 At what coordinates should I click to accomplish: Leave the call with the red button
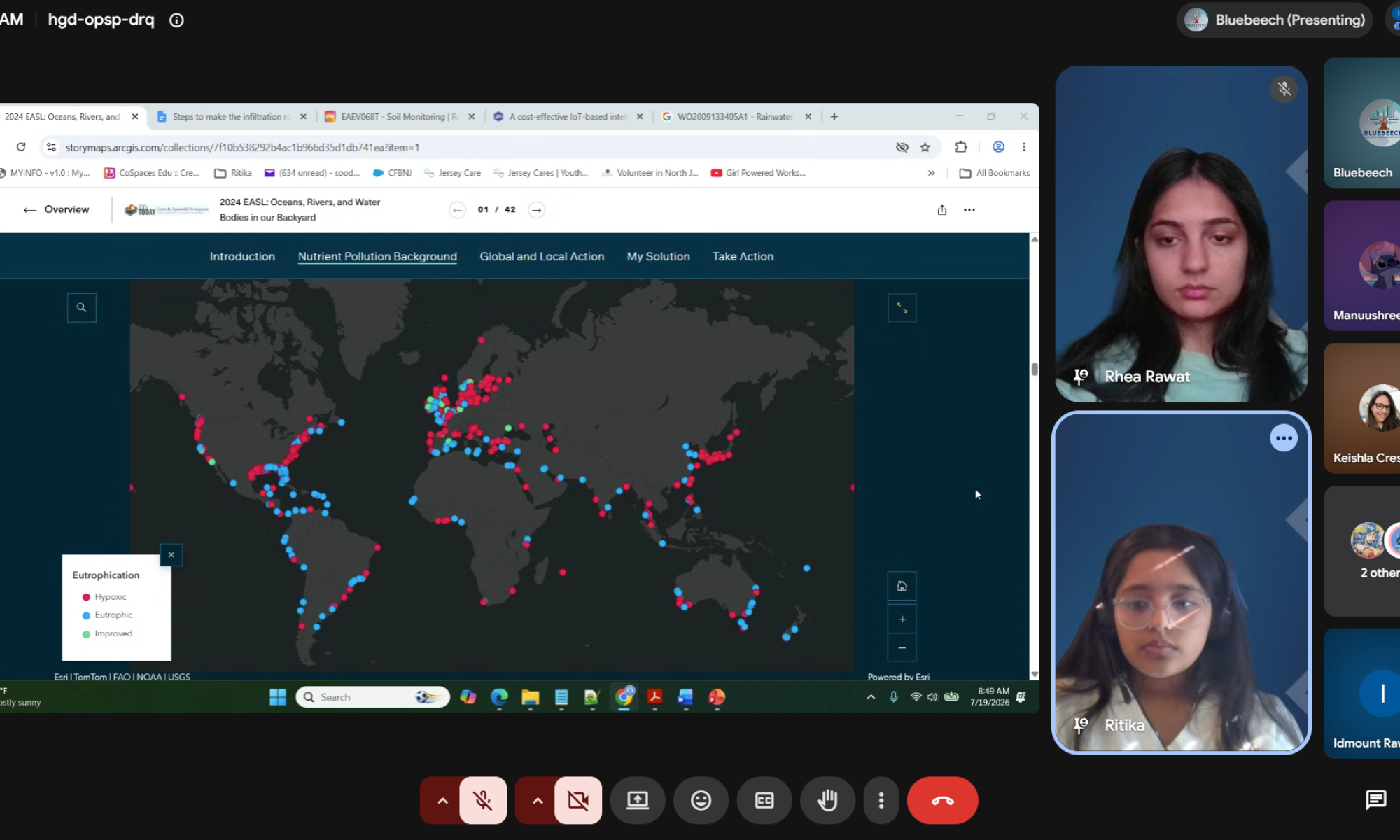(942, 800)
